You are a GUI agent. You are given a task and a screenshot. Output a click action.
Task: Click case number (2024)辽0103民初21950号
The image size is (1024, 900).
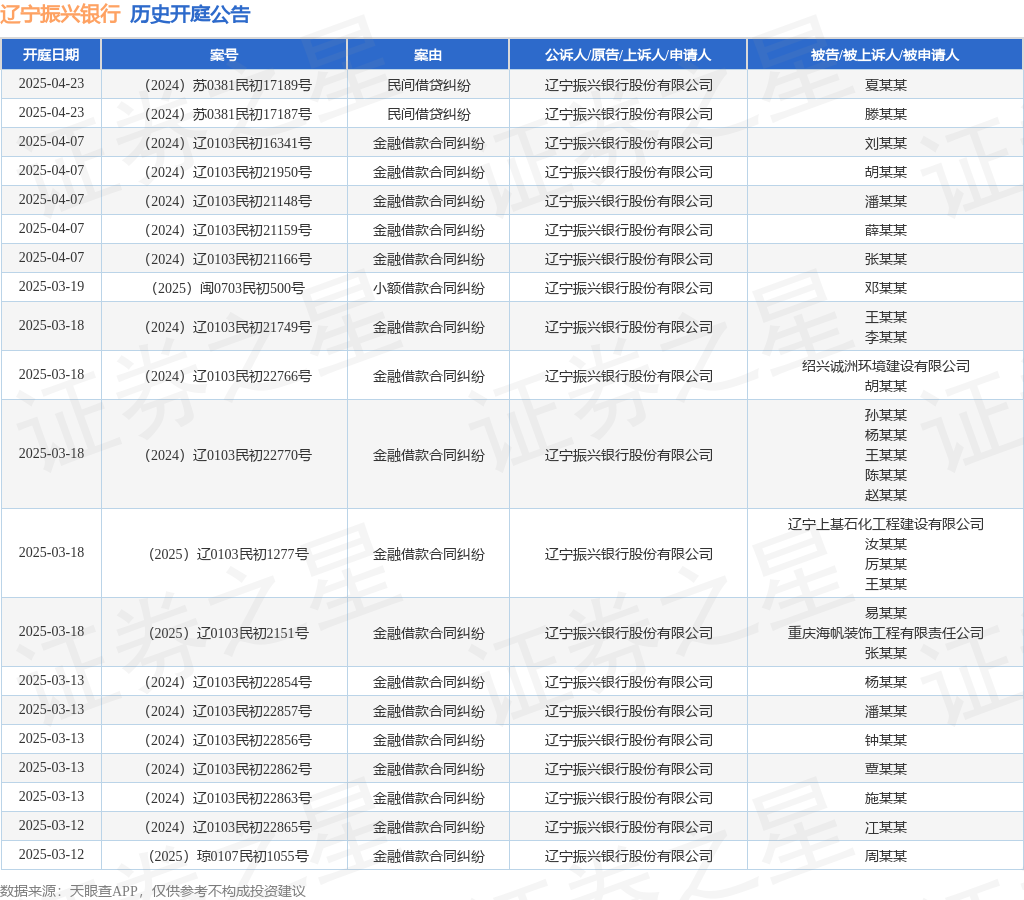228,172
